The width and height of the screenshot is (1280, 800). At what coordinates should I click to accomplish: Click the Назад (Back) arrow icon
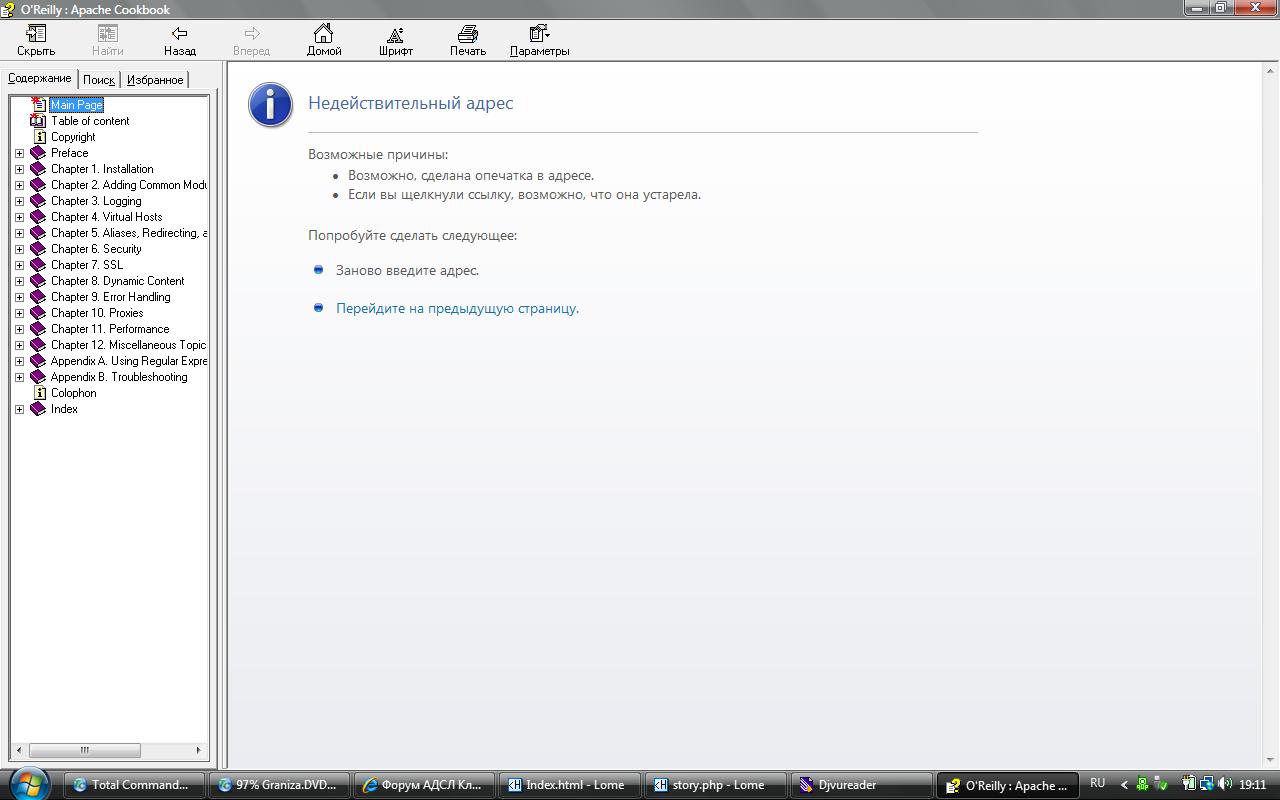coord(180,35)
